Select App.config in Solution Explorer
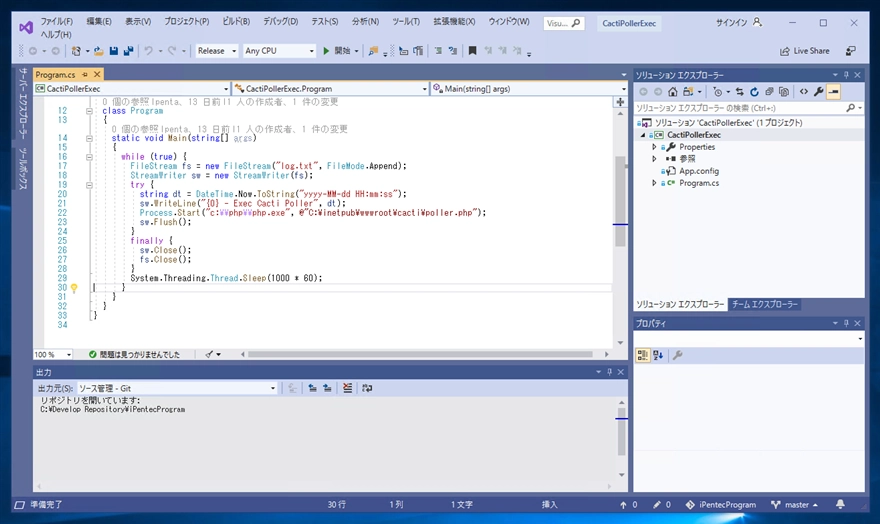The height and width of the screenshot is (524, 880). click(699, 171)
